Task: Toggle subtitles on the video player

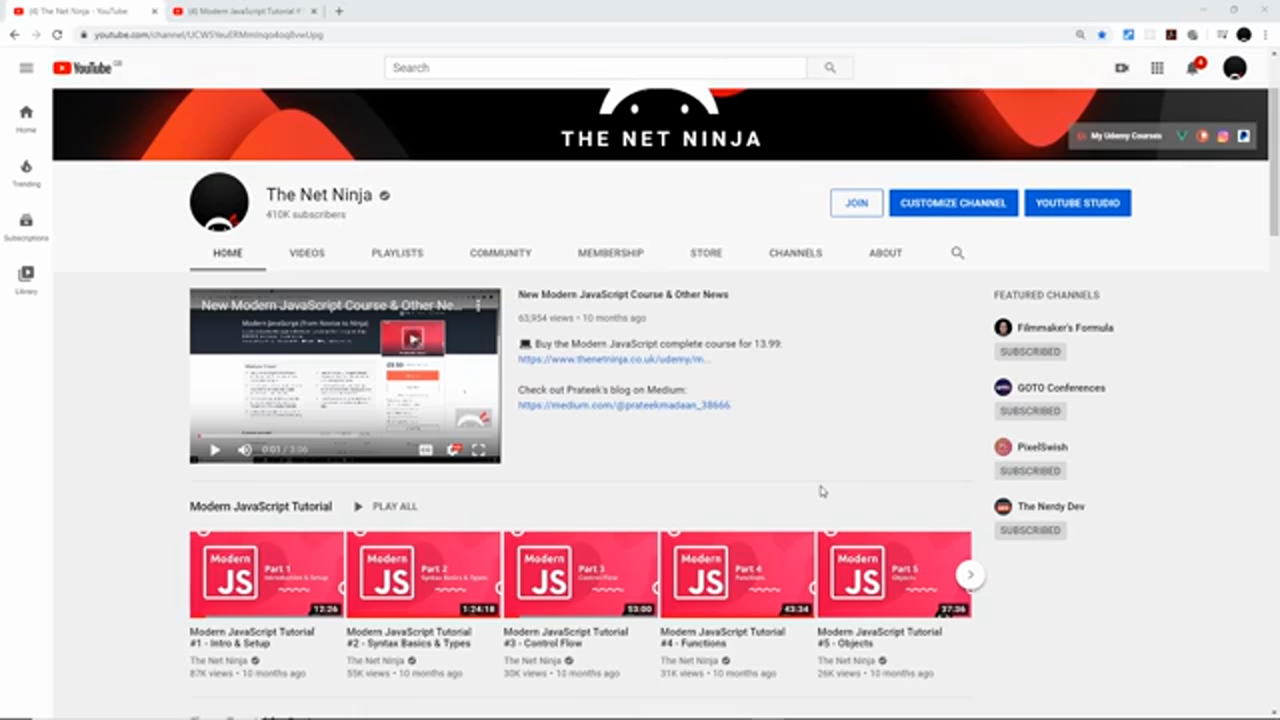Action: (x=426, y=450)
